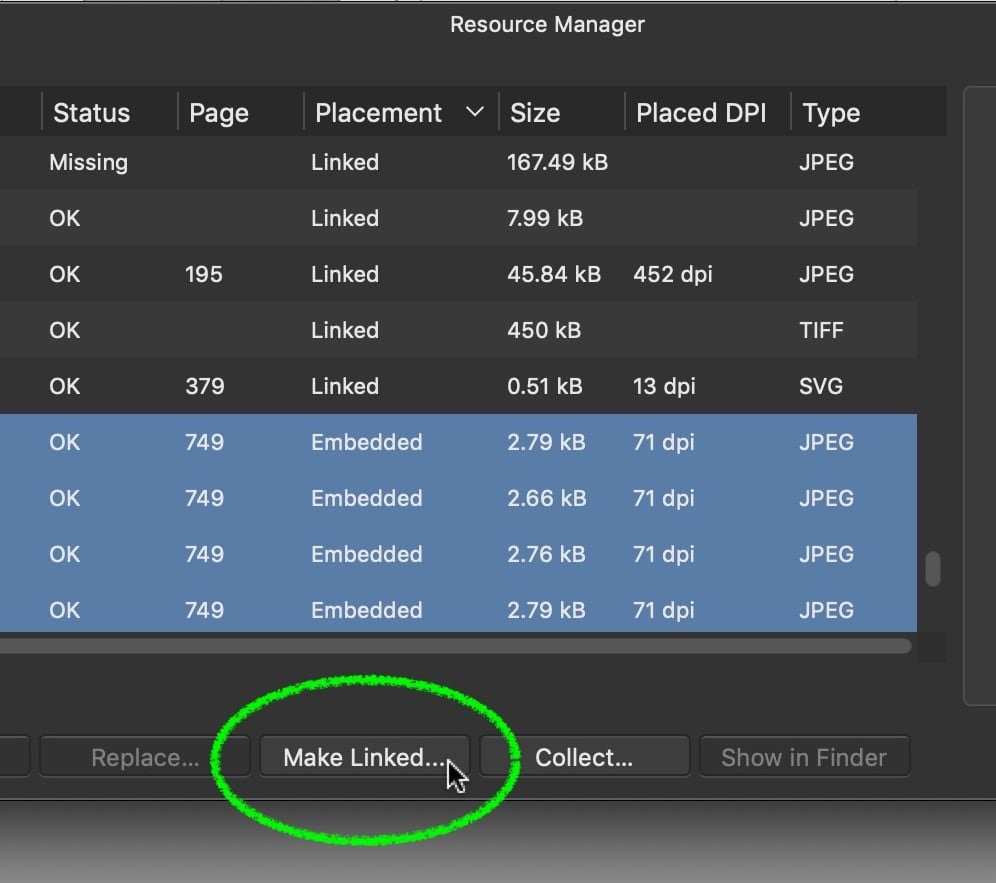996x883 pixels.
Task: Click the horizontal scrollbar below the list
Action: click(x=455, y=647)
